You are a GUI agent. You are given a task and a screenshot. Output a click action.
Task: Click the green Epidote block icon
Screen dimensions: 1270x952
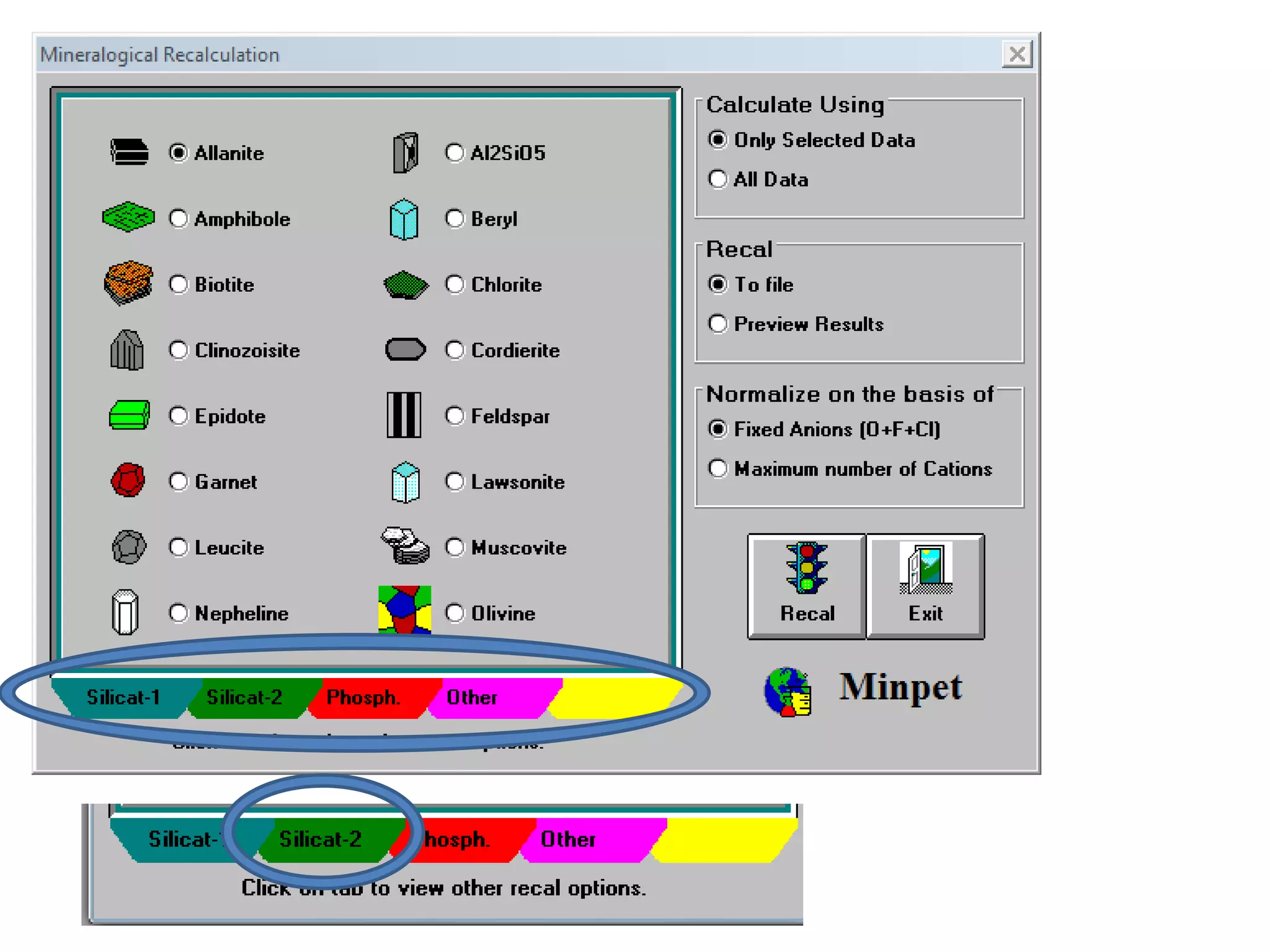pyautogui.click(x=129, y=415)
